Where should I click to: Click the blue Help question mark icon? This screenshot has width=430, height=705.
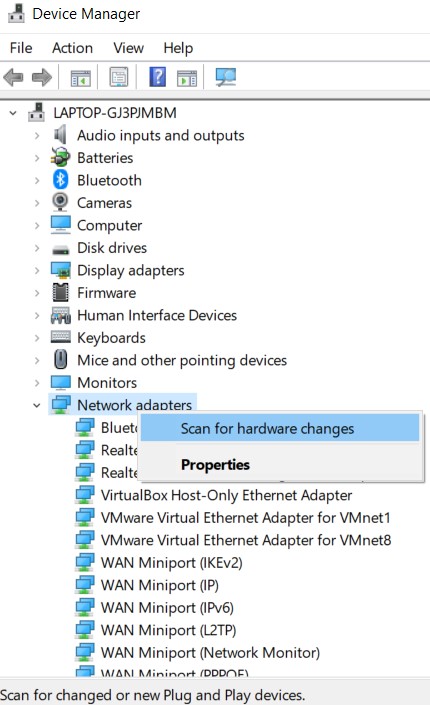point(157,77)
